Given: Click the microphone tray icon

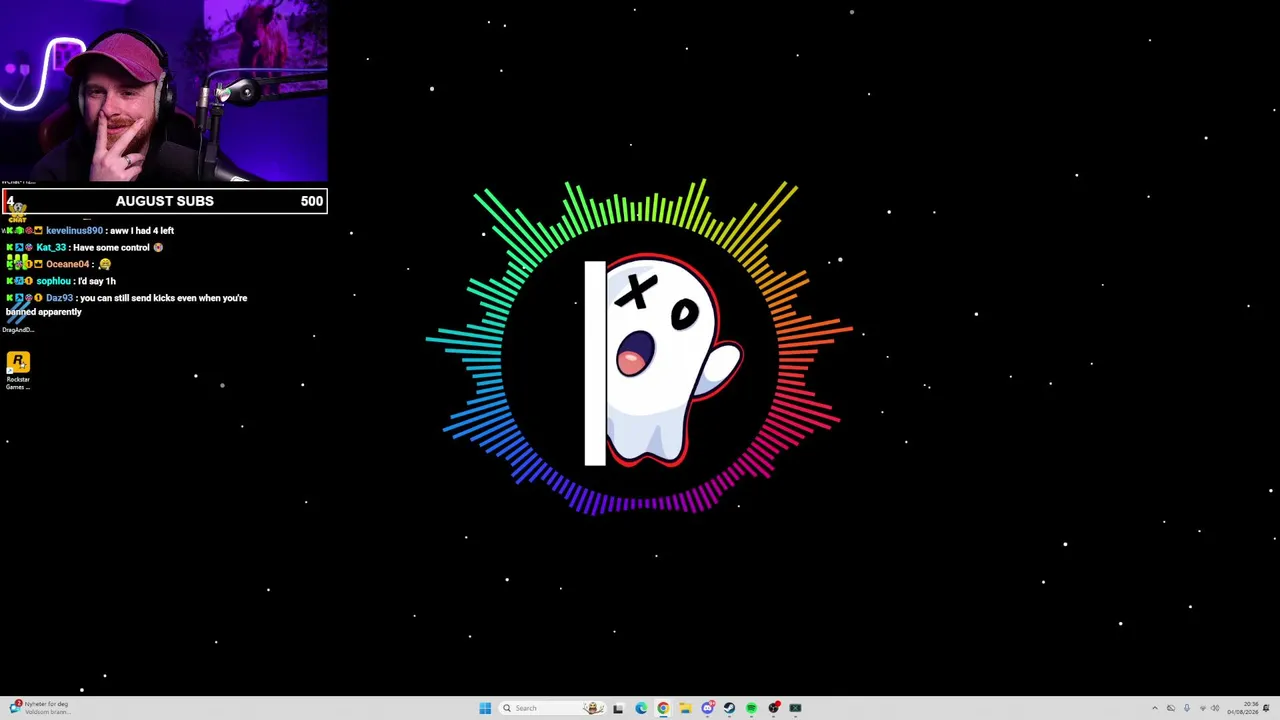Looking at the screenshot, I should pyautogui.click(x=1187, y=708).
